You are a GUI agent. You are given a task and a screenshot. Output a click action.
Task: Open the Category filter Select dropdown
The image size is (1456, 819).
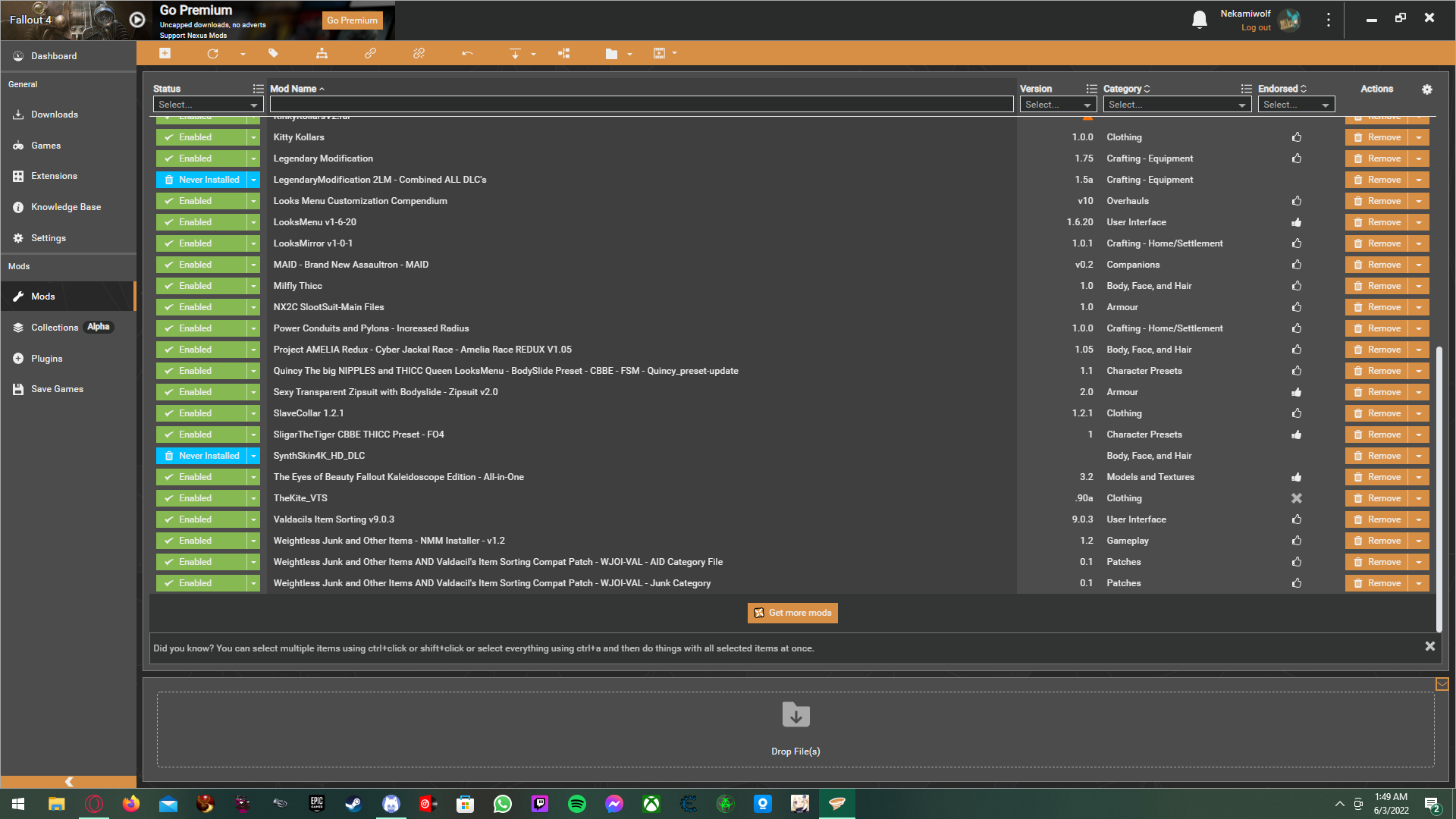(1177, 105)
